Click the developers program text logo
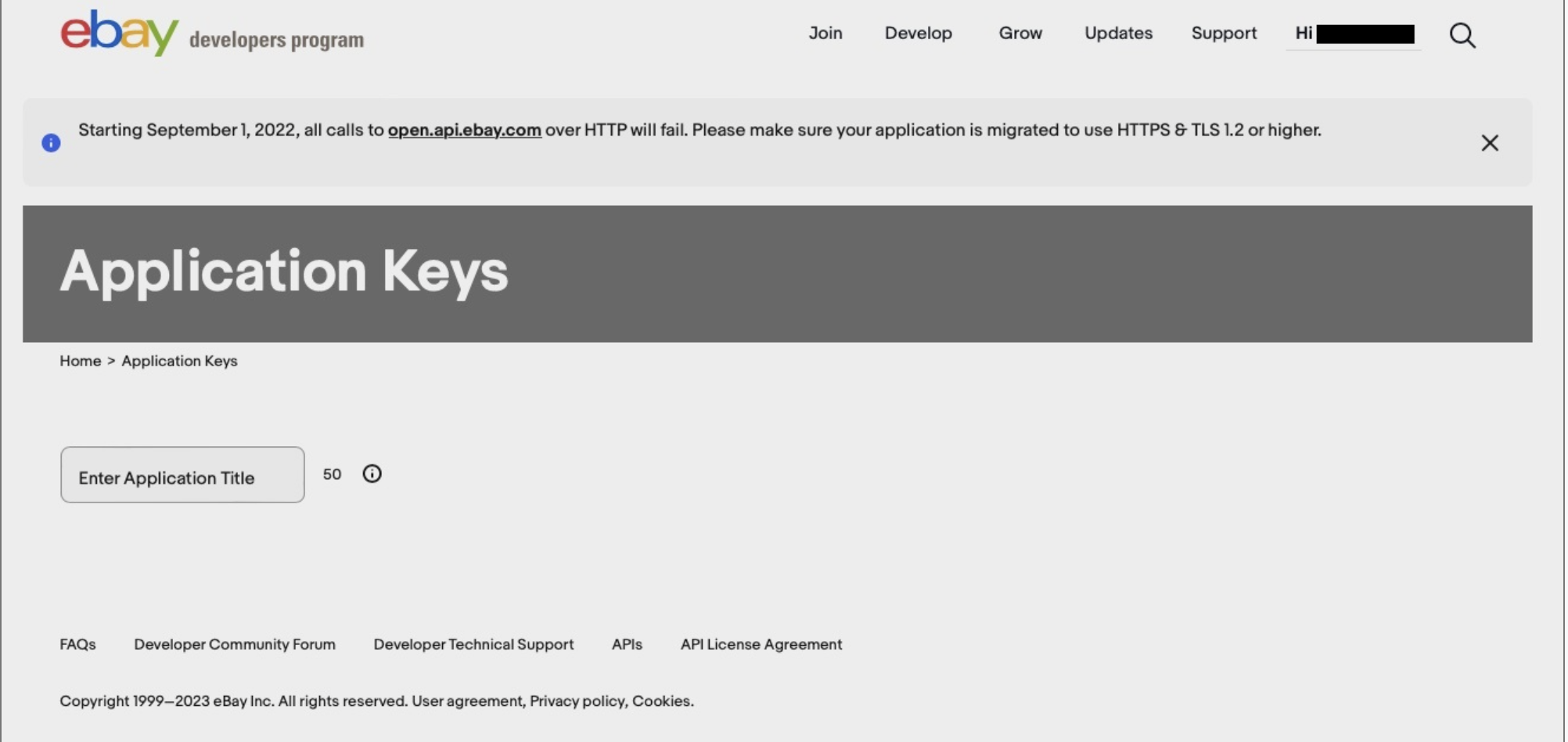Image resolution: width=1568 pixels, height=742 pixels. point(276,40)
